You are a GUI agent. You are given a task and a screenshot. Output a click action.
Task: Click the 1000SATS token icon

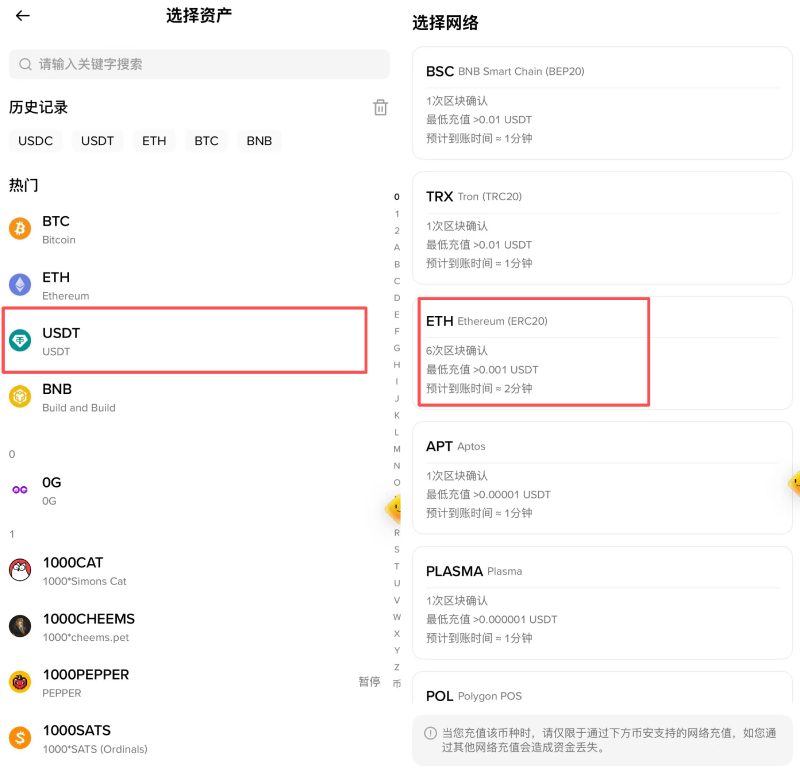[20, 738]
